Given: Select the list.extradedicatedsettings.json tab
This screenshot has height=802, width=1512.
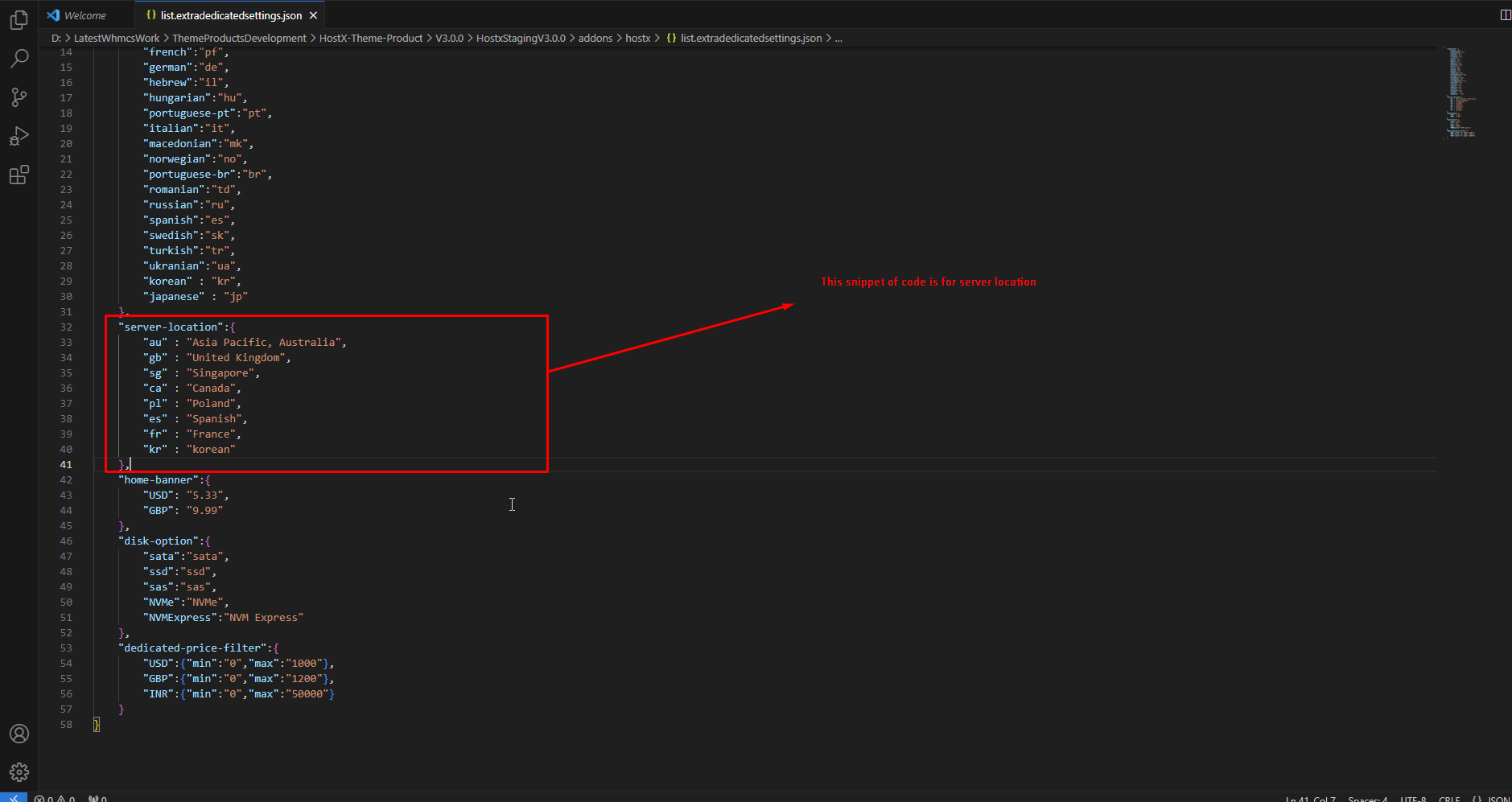Looking at the screenshot, I should click(230, 15).
